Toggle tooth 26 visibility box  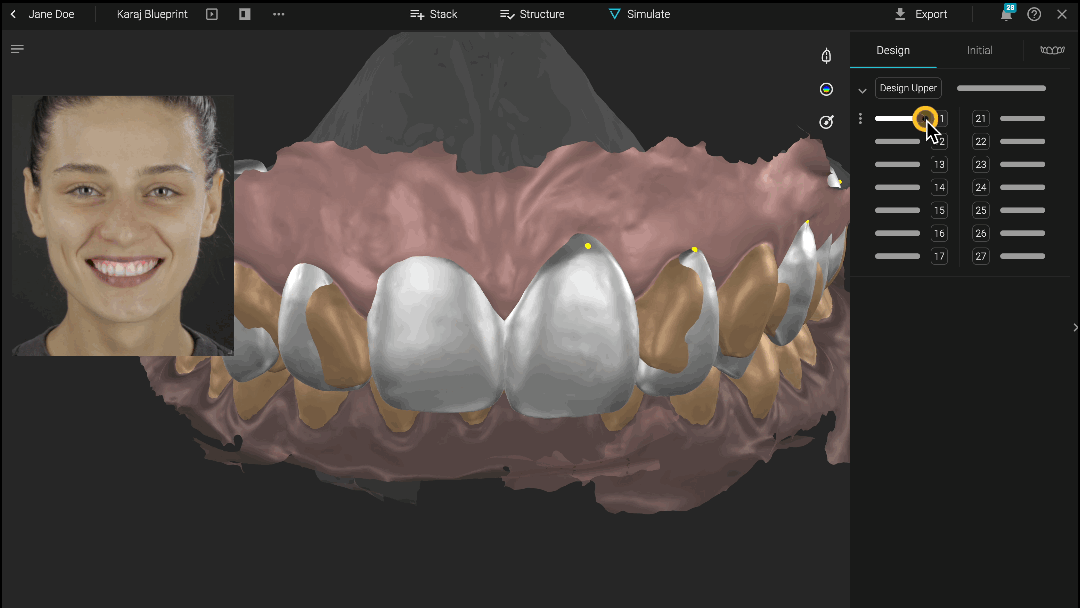click(x=981, y=233)
